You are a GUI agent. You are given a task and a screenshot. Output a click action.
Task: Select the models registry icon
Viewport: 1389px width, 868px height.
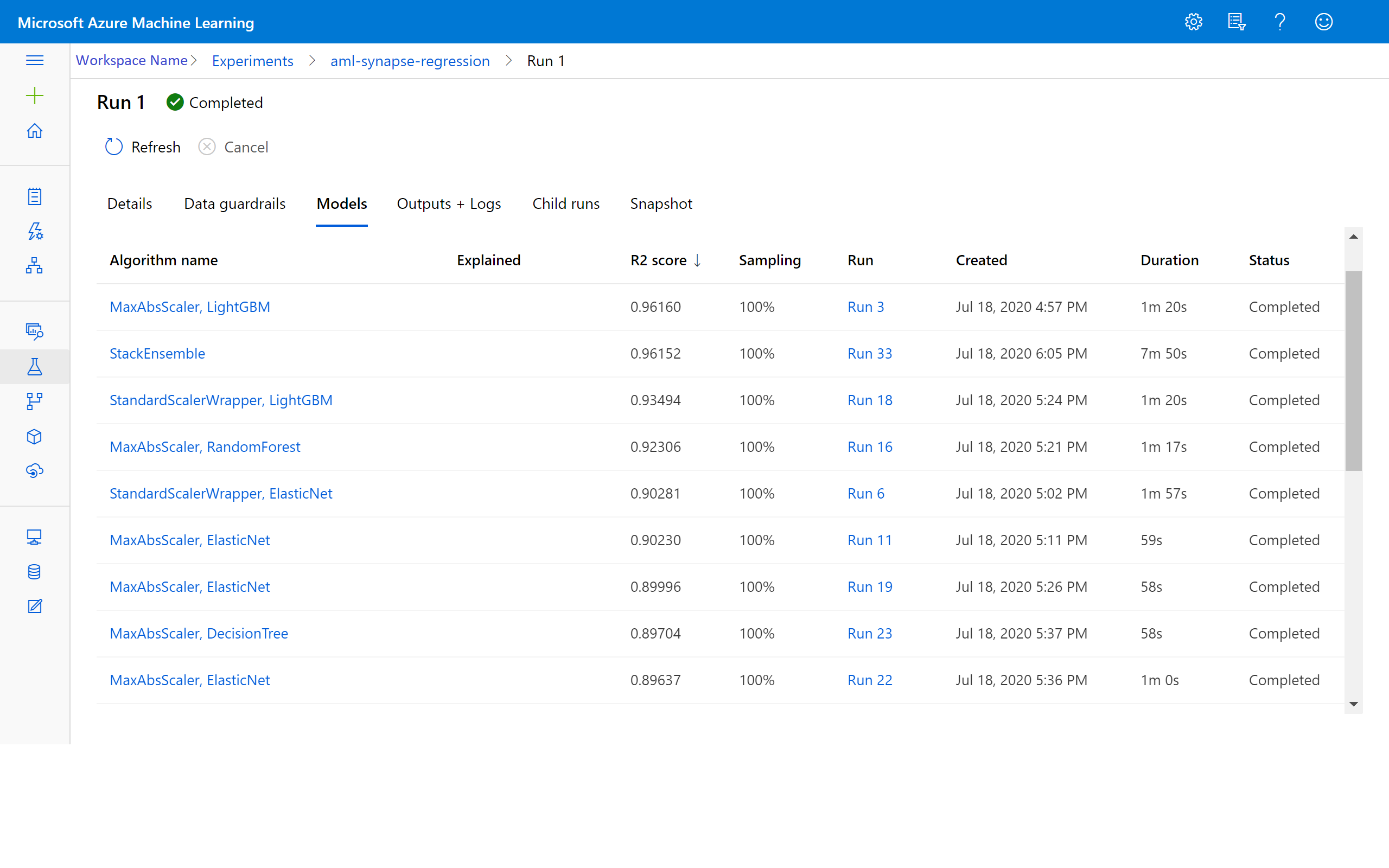click(34, 437)
